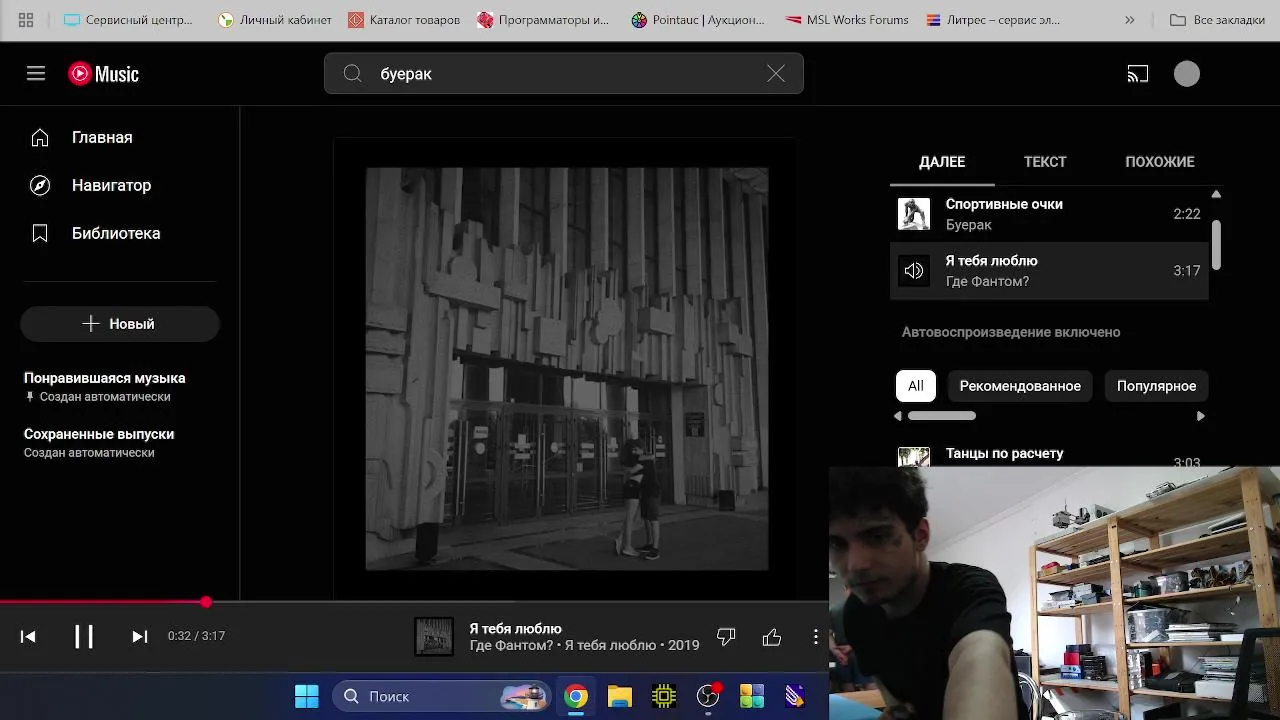Pause the current song
This screenshot has height=720, width=1280.
point(84,636)
